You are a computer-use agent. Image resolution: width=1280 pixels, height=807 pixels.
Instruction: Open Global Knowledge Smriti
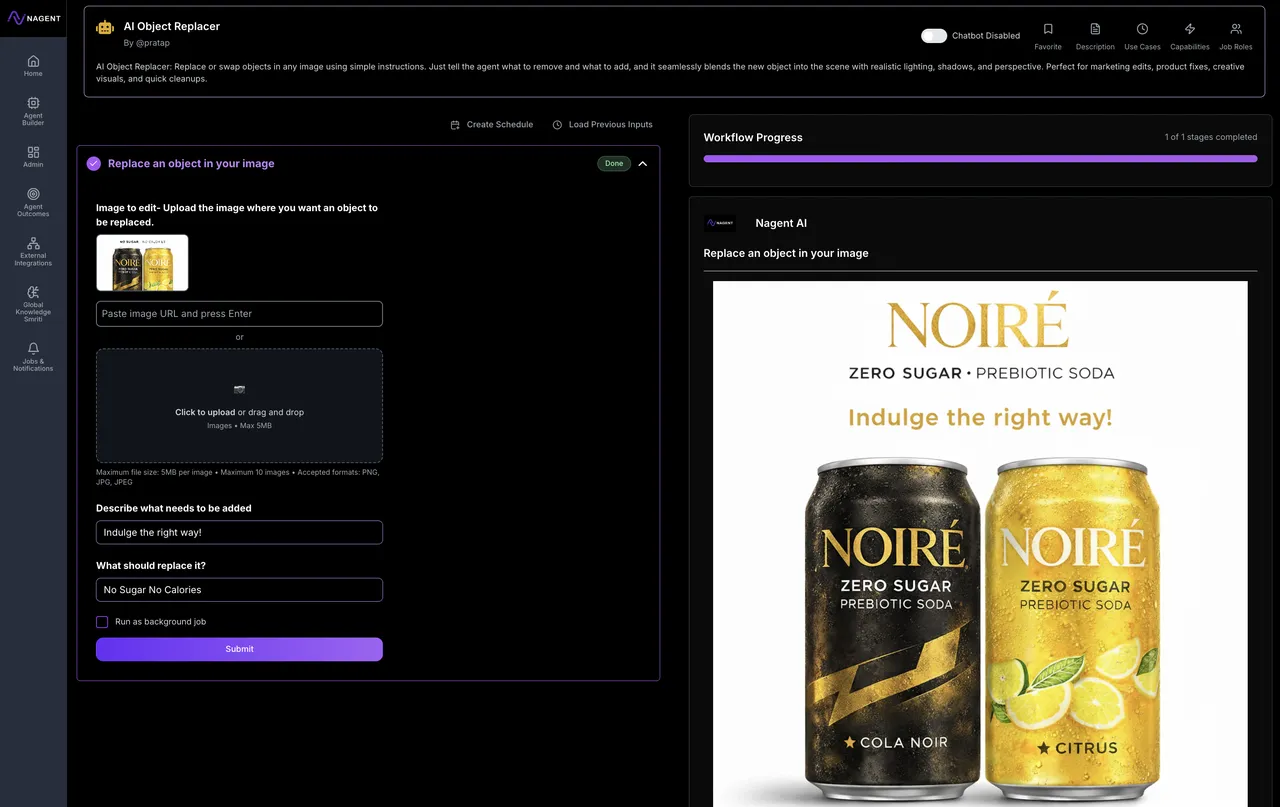point(33,304)
